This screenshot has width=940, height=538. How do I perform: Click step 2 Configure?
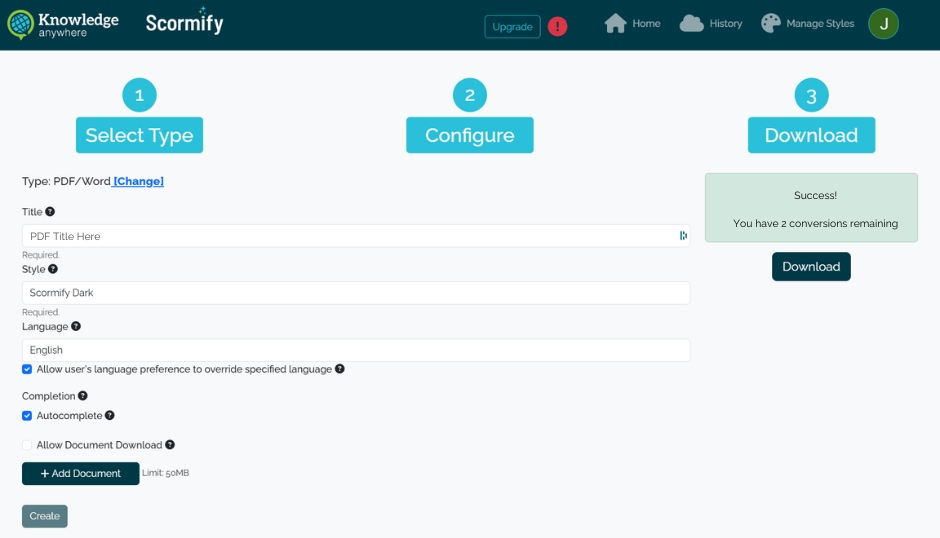tap(470, 135)
